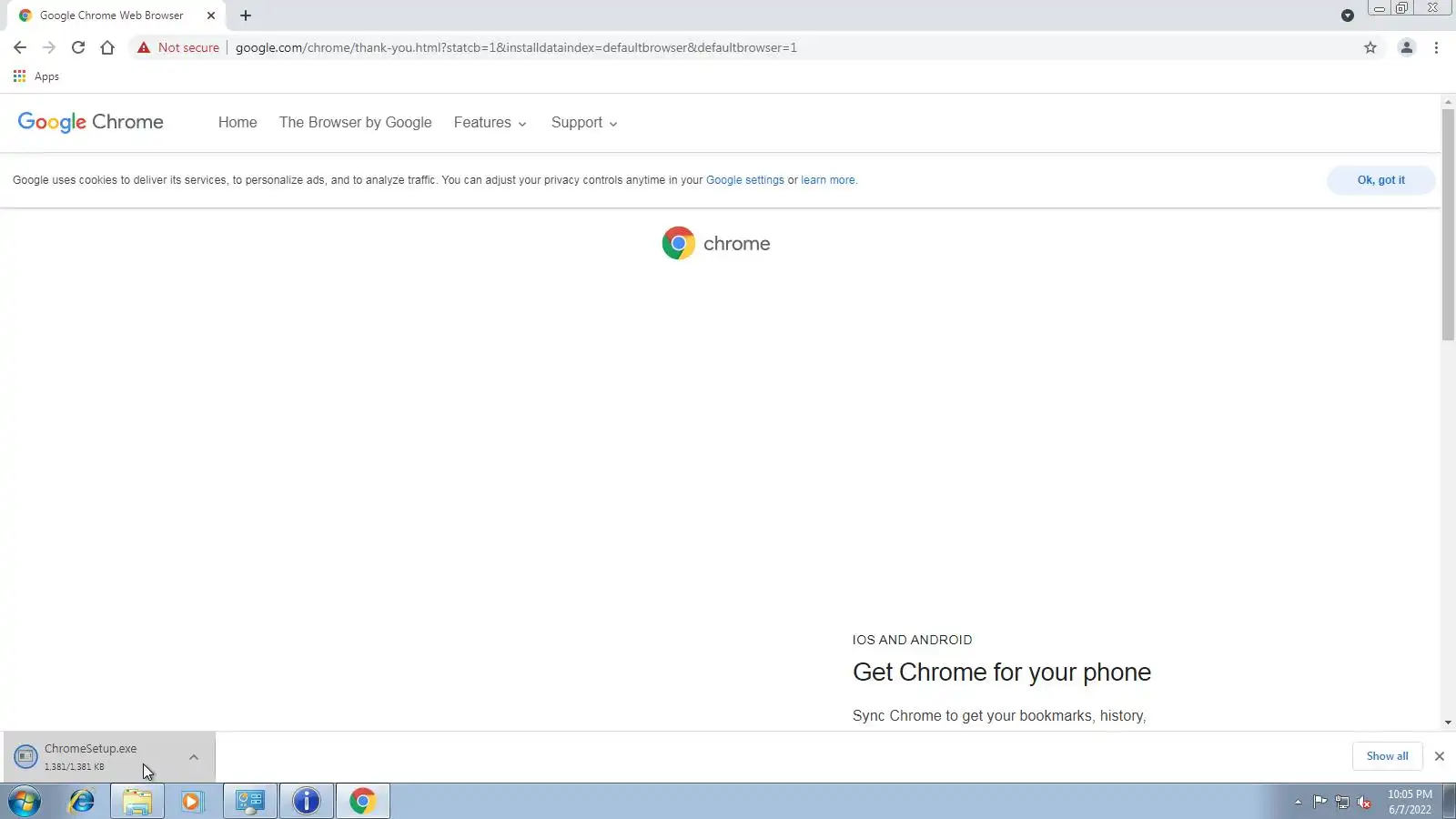Click the chrome logo in page center
The height and width of the screenshot is (819, 1456).
tap(716, 243)
